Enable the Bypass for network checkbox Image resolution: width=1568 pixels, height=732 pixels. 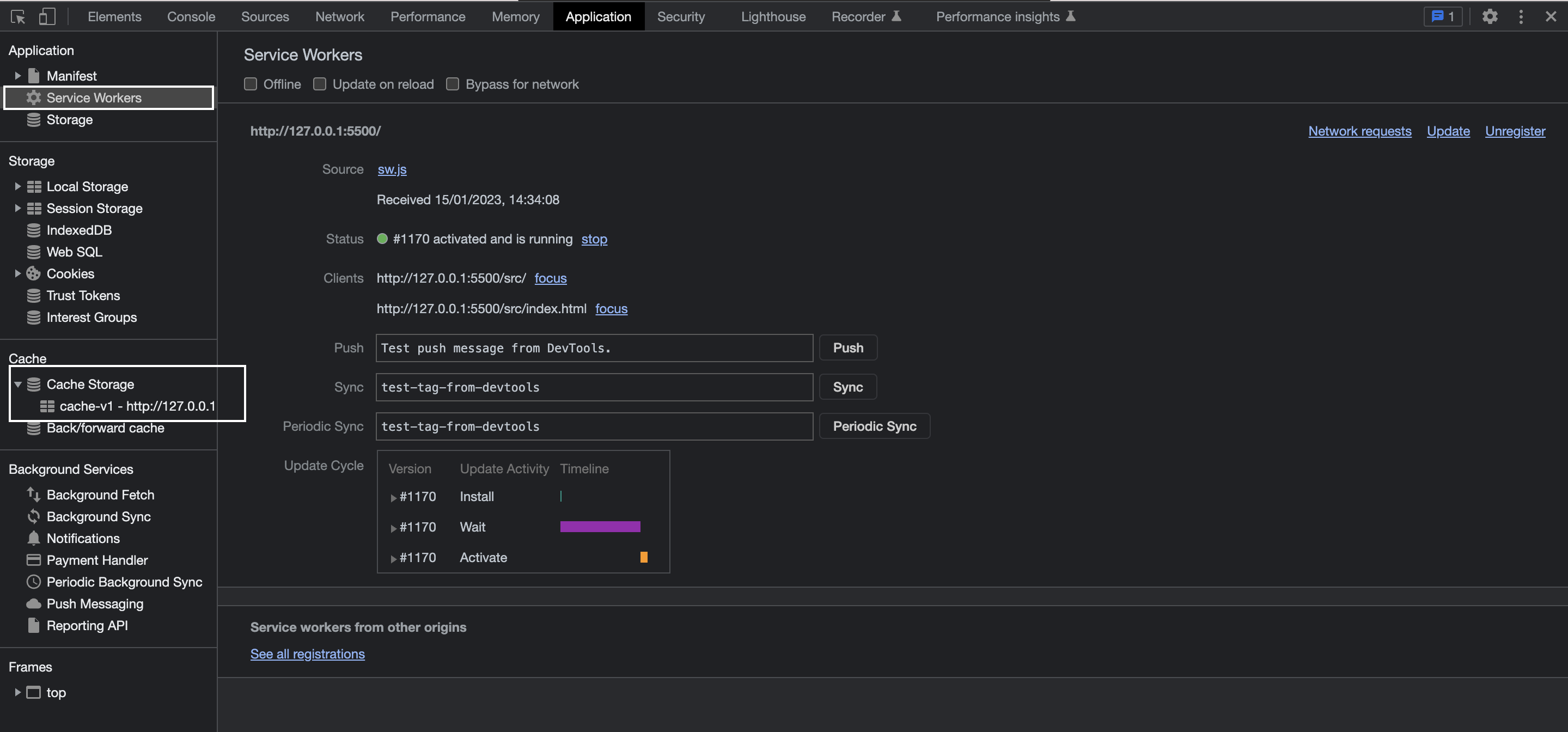[x=452, y=84]
